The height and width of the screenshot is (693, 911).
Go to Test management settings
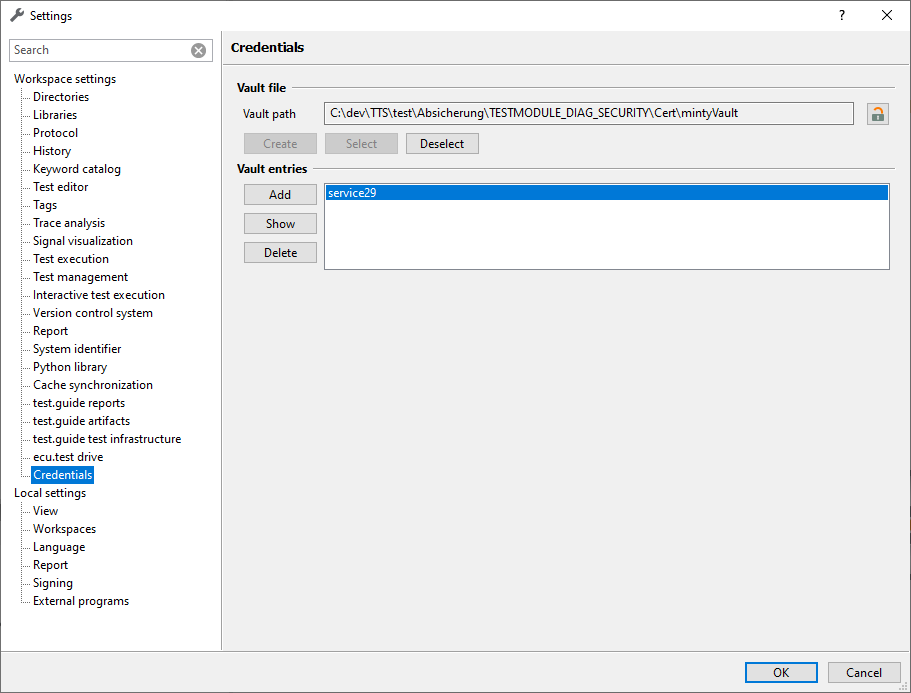tap(81, 277)
